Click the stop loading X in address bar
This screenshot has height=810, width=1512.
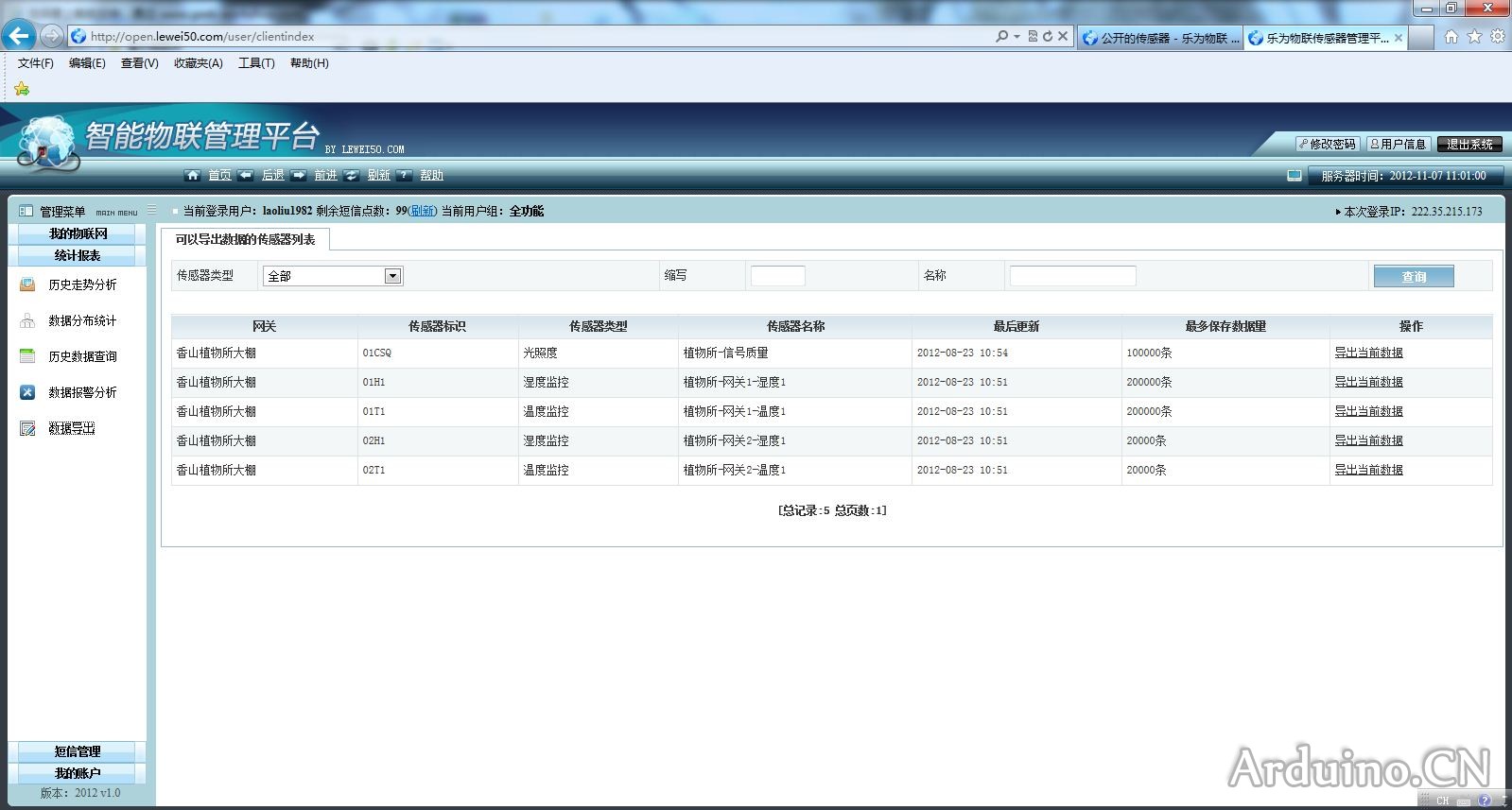[x=1063, y=36]
